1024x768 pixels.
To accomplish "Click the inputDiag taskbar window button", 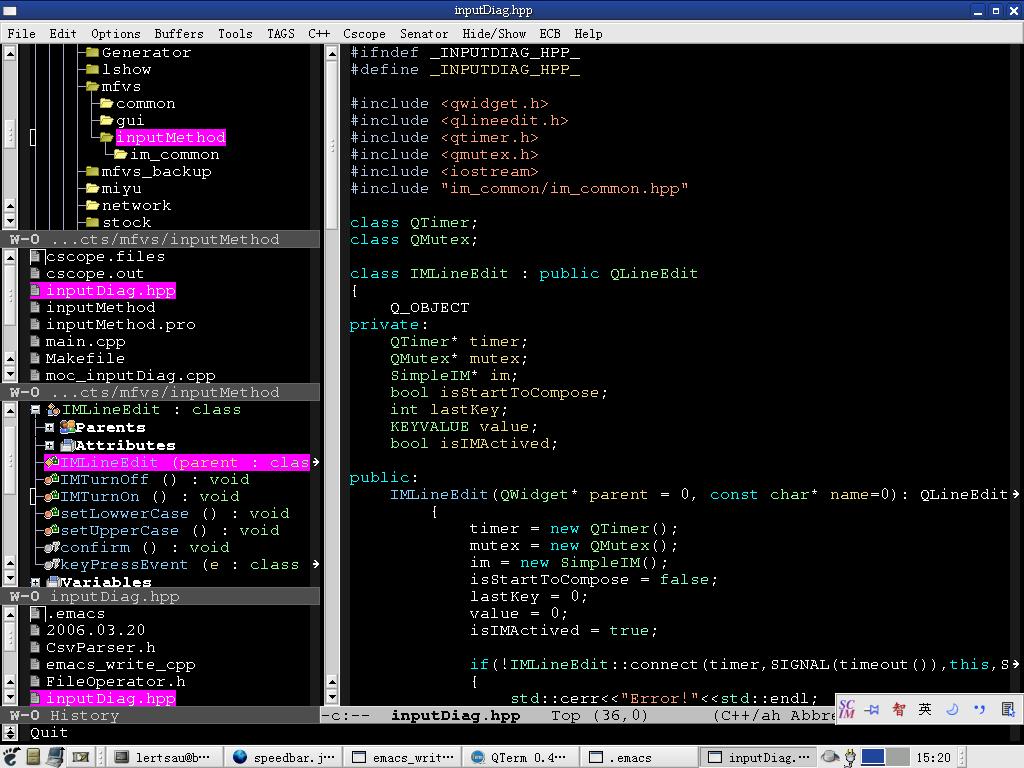I will pyautogui.click(x=759, y=758).
